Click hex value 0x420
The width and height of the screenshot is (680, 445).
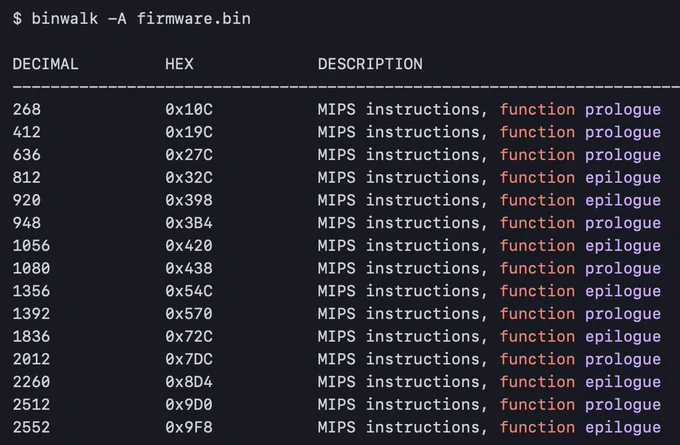click(x=189, y=245)
